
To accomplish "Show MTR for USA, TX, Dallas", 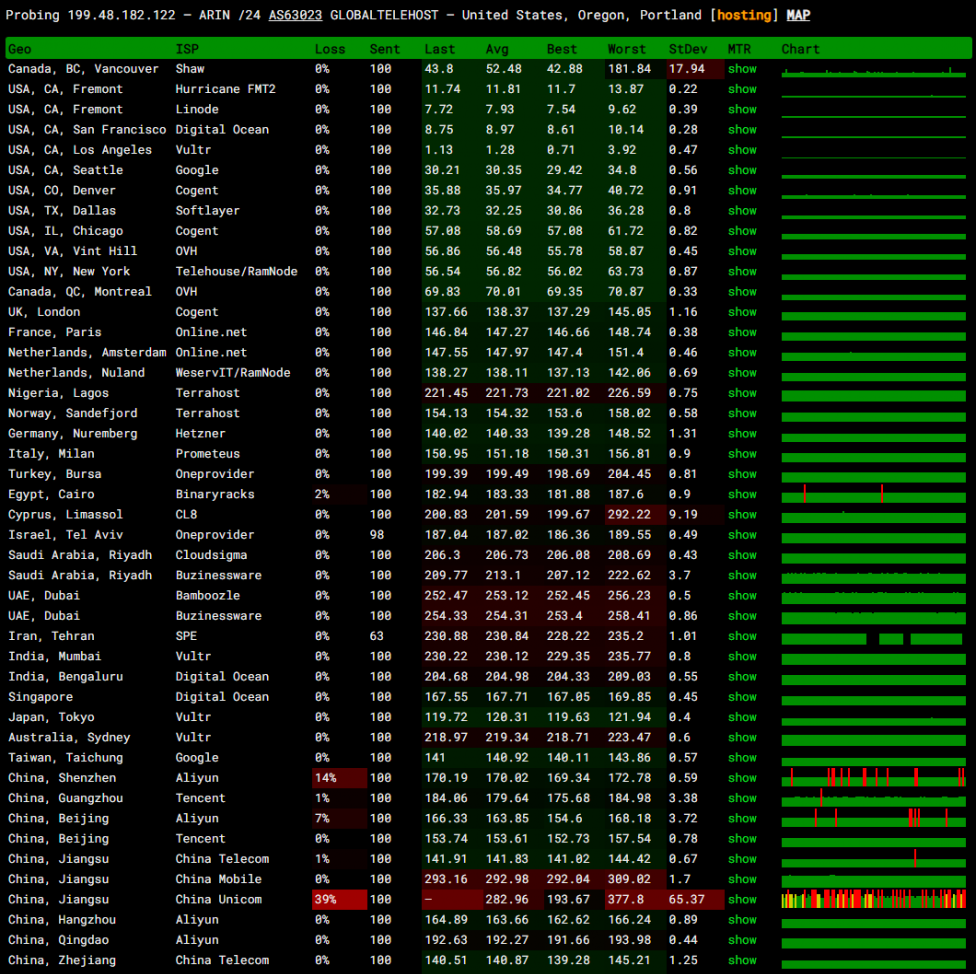I will (x=742, y=211).
